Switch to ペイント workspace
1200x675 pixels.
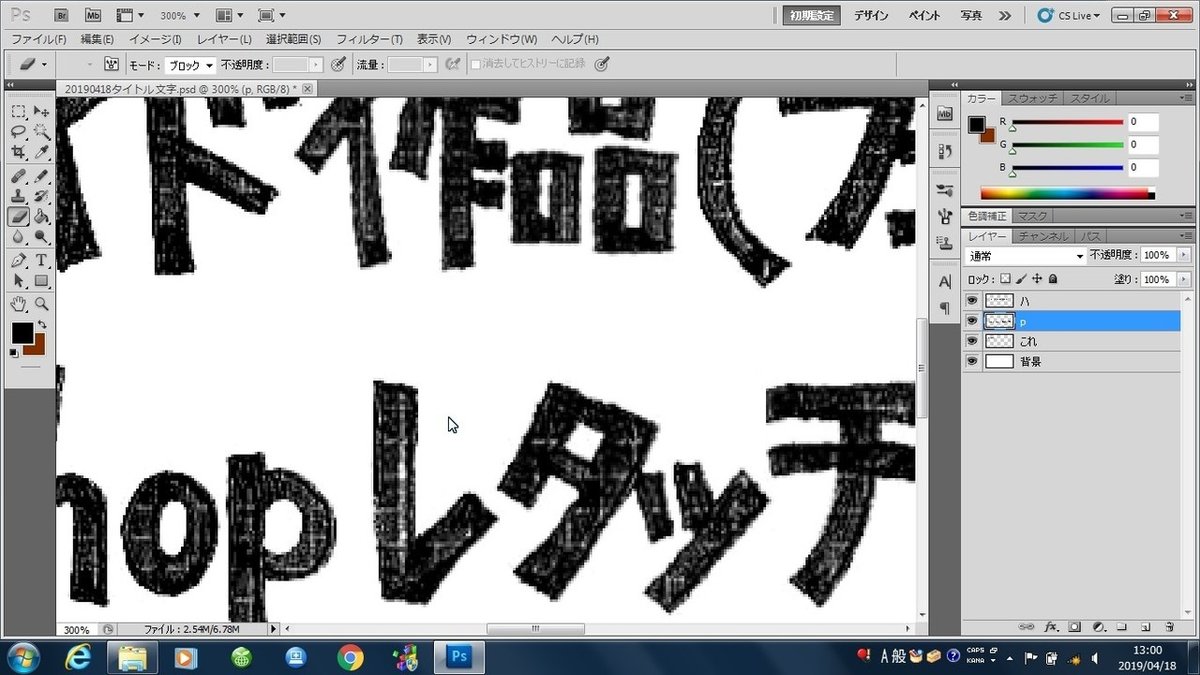click(x=924, y=15)
